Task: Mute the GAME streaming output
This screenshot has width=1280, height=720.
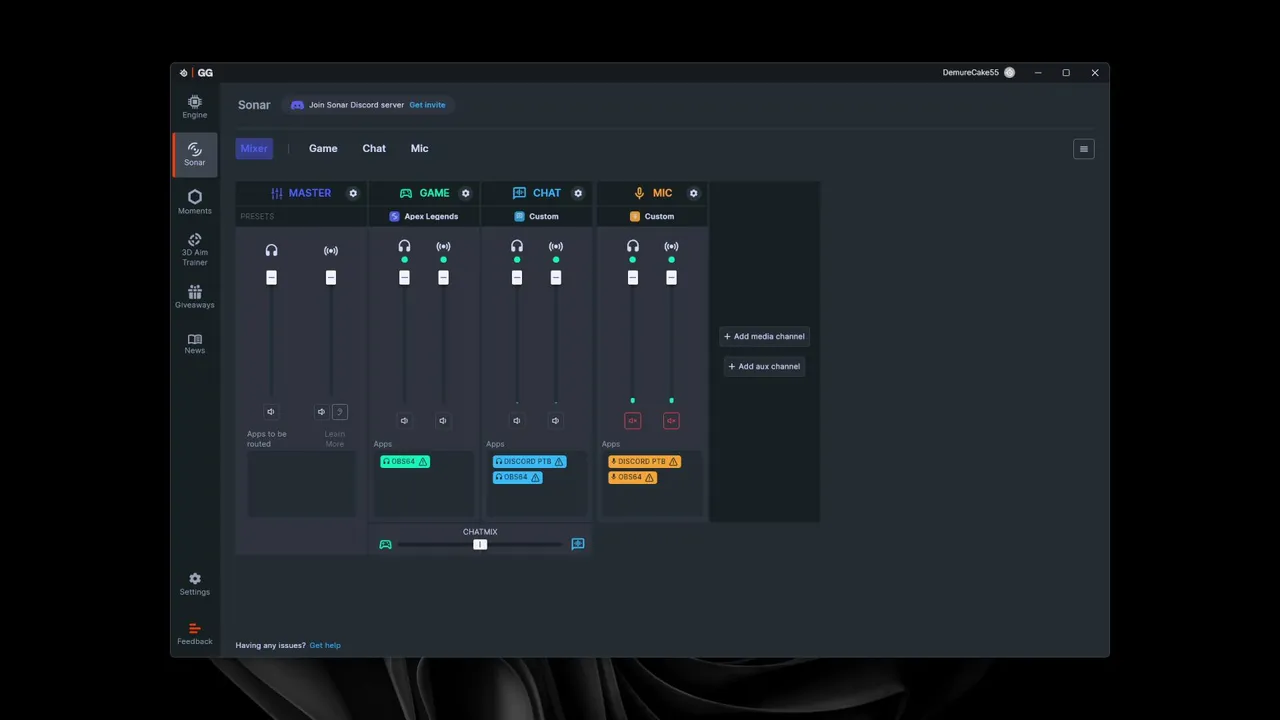Action: click(x=443, y=421)
